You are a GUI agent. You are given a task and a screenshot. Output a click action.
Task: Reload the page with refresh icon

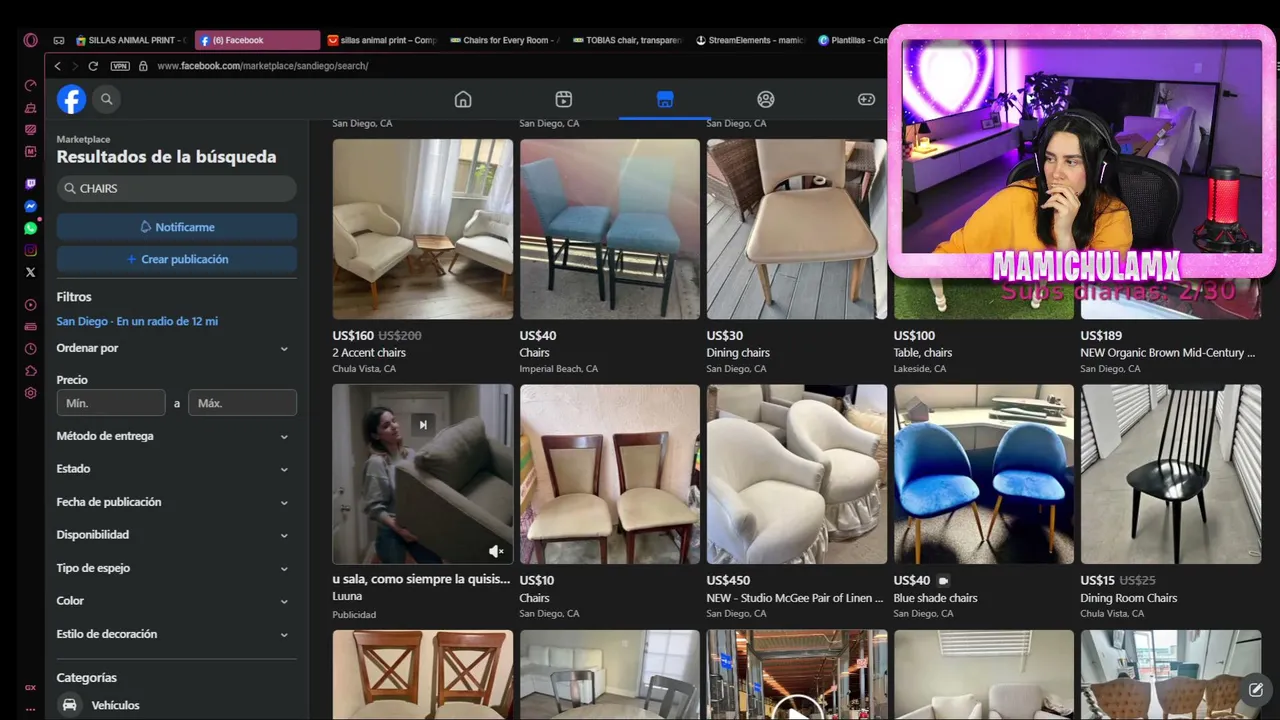coord(93,66)
